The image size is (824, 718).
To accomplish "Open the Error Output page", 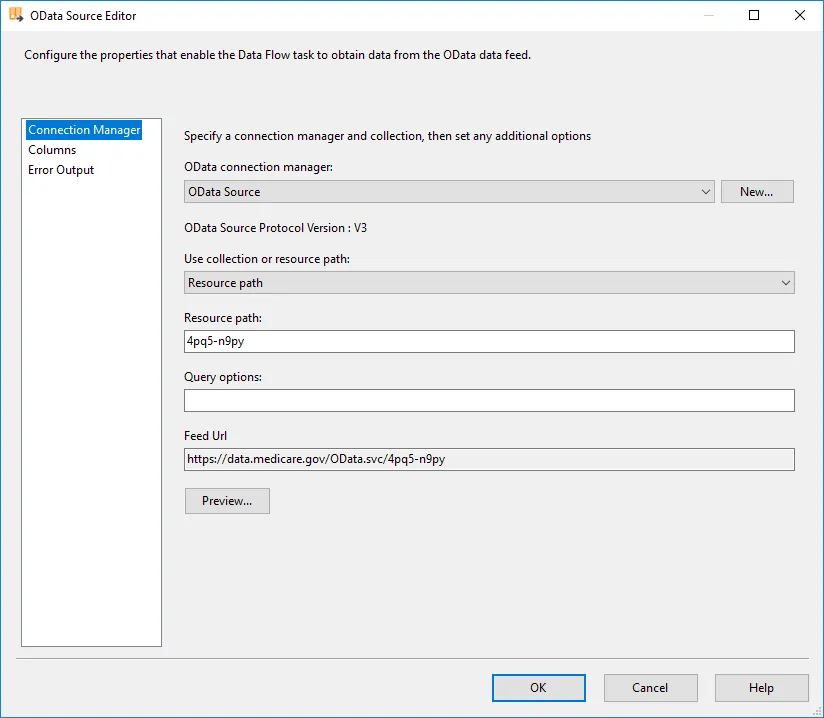I will tap(61, 170).
